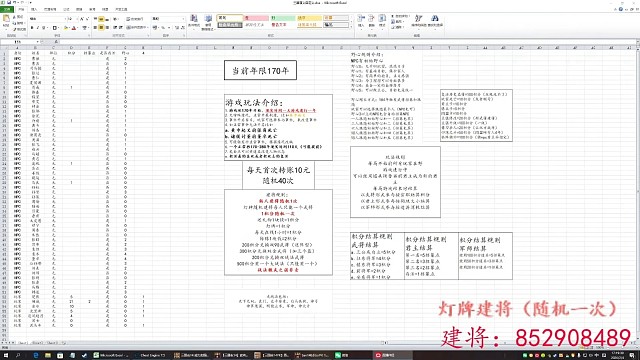This screenshot has height=360, width=640.
Task: Switch to the Page Layout ribbon tab
Action: point(50,9)
